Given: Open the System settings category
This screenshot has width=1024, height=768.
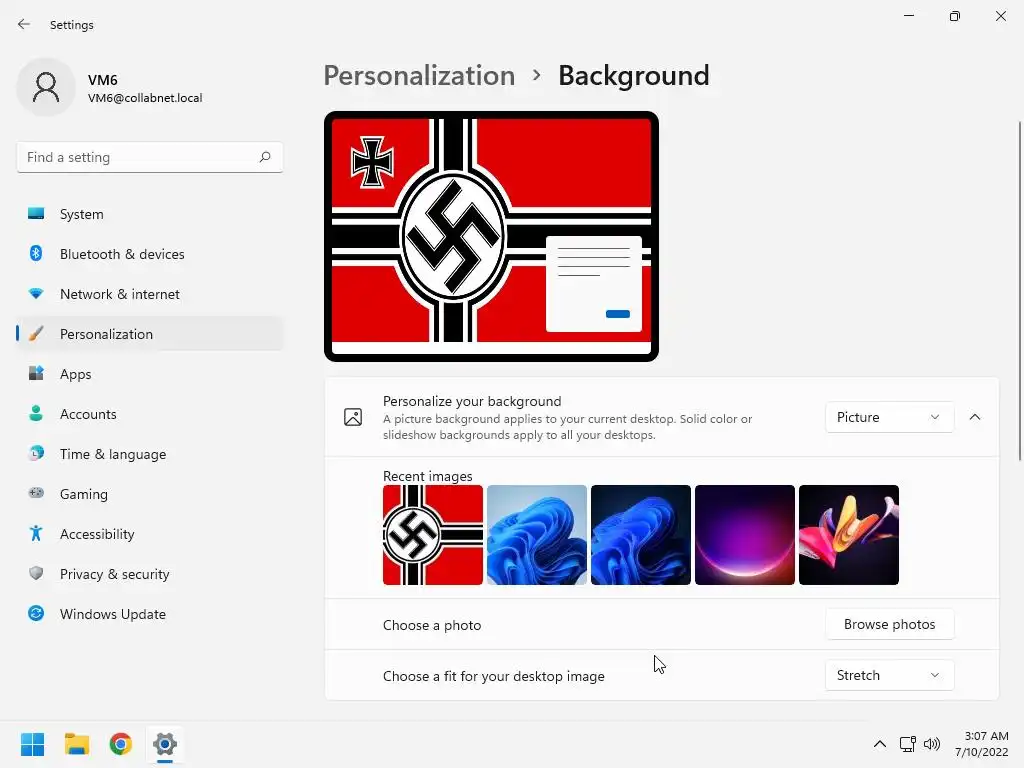Looking at the screenshot, I should (150, 214).
